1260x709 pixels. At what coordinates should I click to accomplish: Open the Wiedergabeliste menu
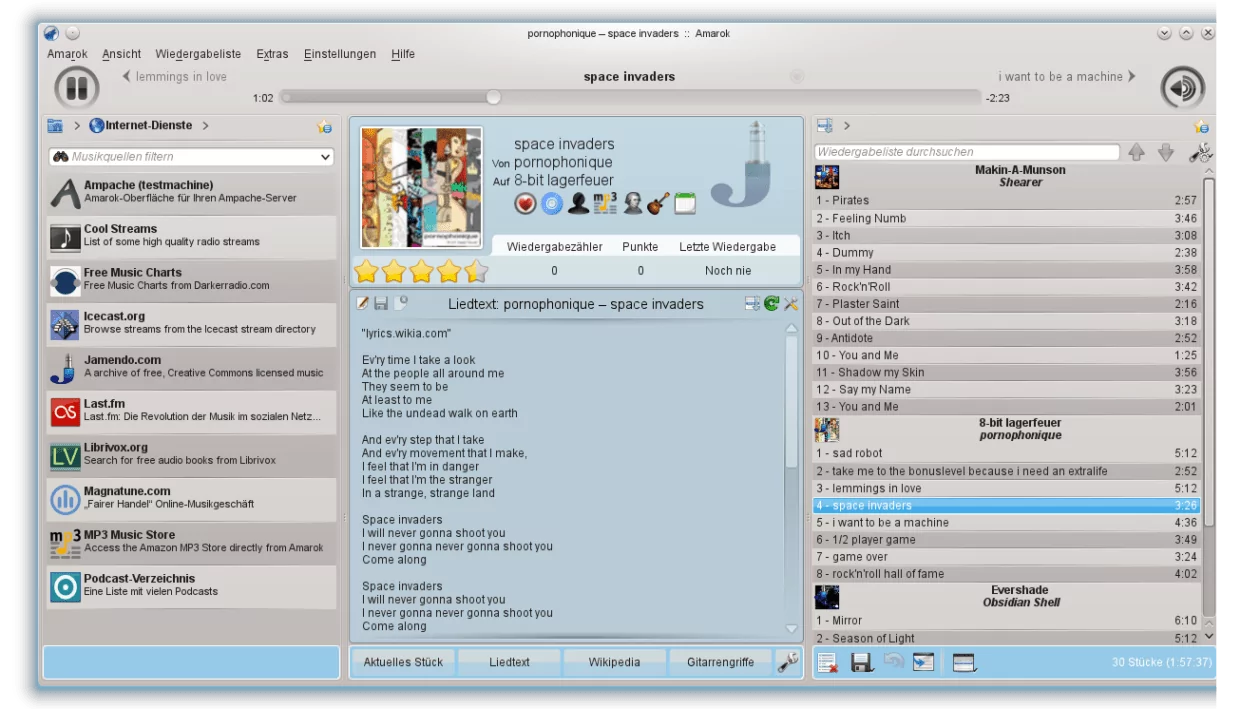coord(198,54)
